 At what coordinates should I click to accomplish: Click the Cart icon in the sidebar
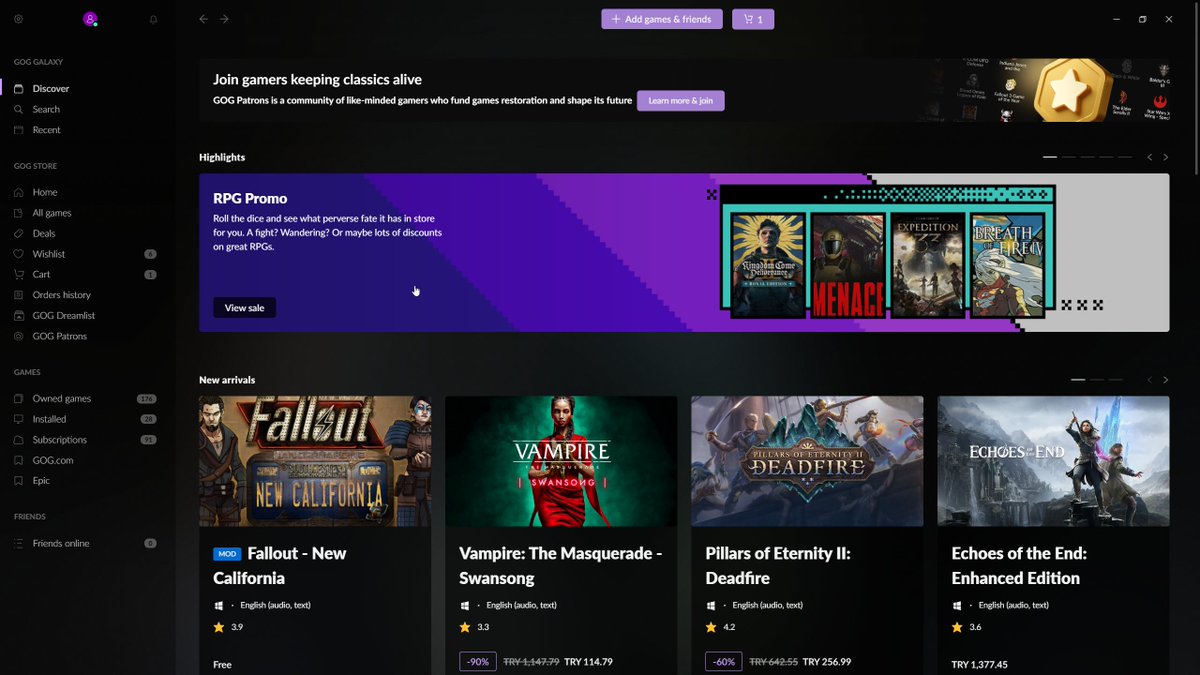[19, 274]
